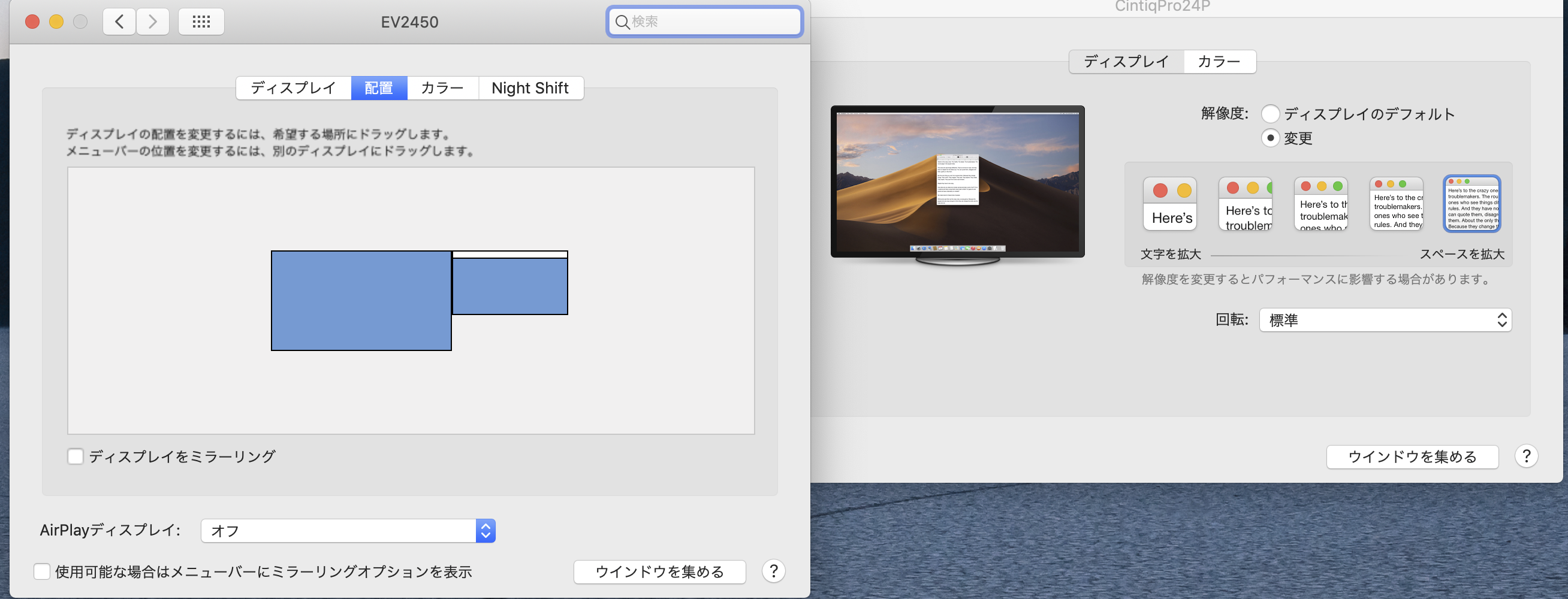Minimize the EV2450 window

point(56,22)
